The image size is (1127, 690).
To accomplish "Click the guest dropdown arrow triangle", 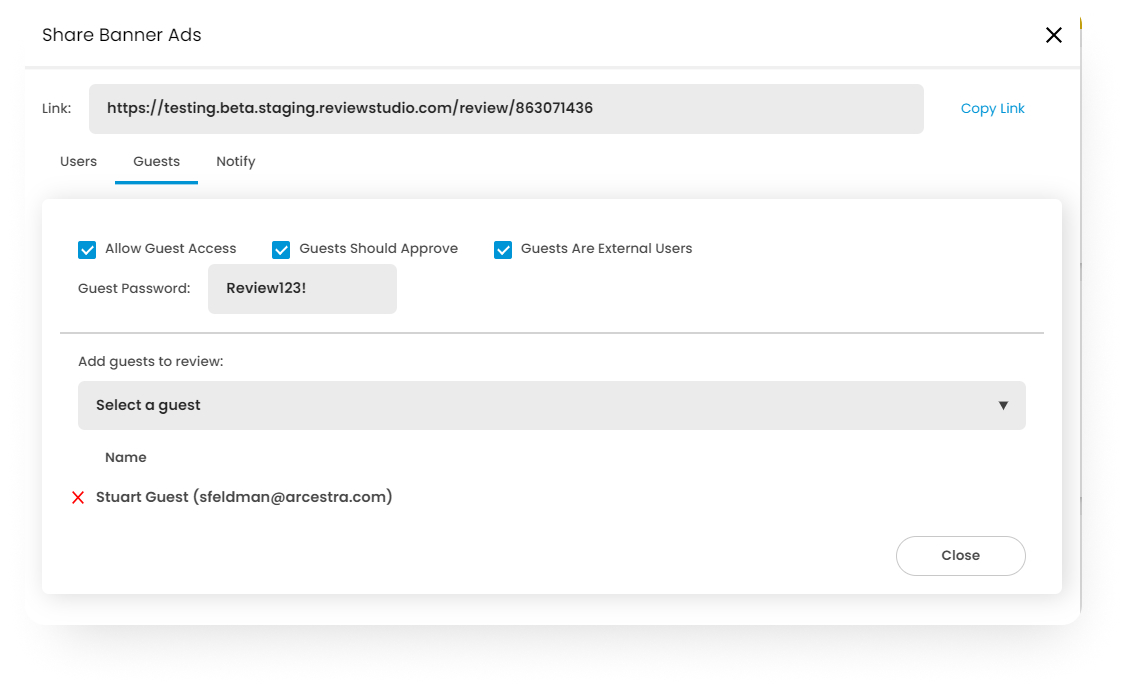I will coord(1003,405).
